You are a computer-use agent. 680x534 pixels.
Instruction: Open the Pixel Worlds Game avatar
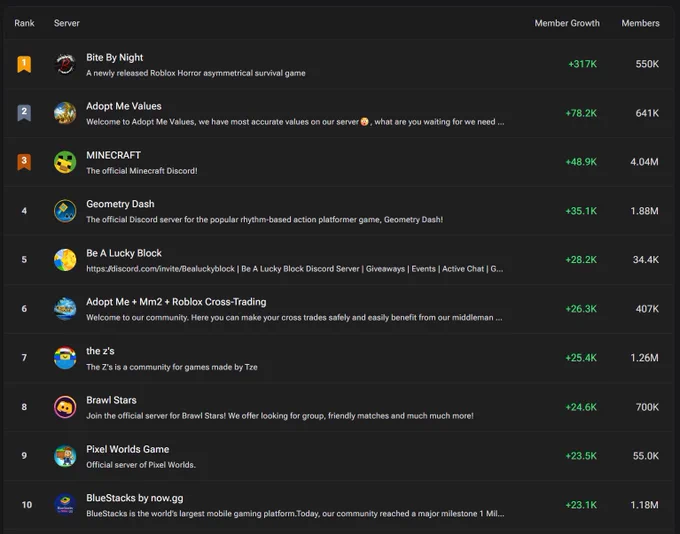(65, 456)
